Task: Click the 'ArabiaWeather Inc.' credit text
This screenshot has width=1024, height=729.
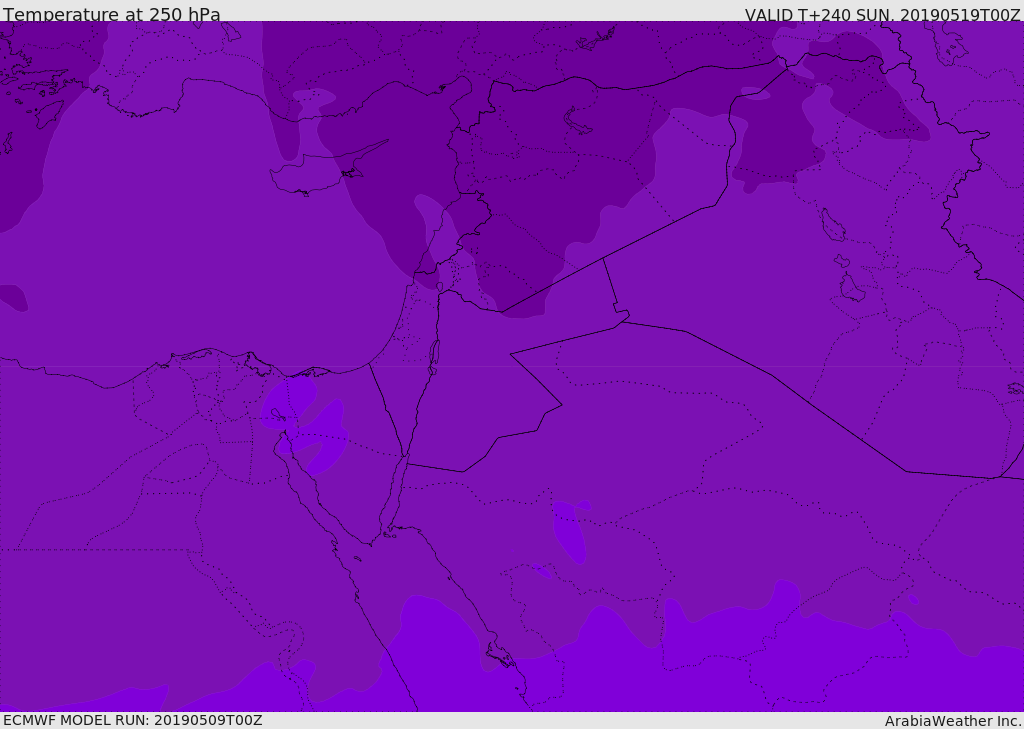Action: click(x=953, y=721)
